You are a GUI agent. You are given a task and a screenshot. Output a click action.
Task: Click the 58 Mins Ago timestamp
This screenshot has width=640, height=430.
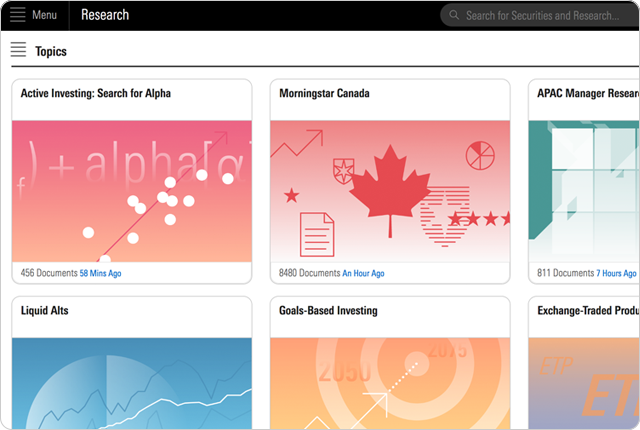tap(100, 273)
